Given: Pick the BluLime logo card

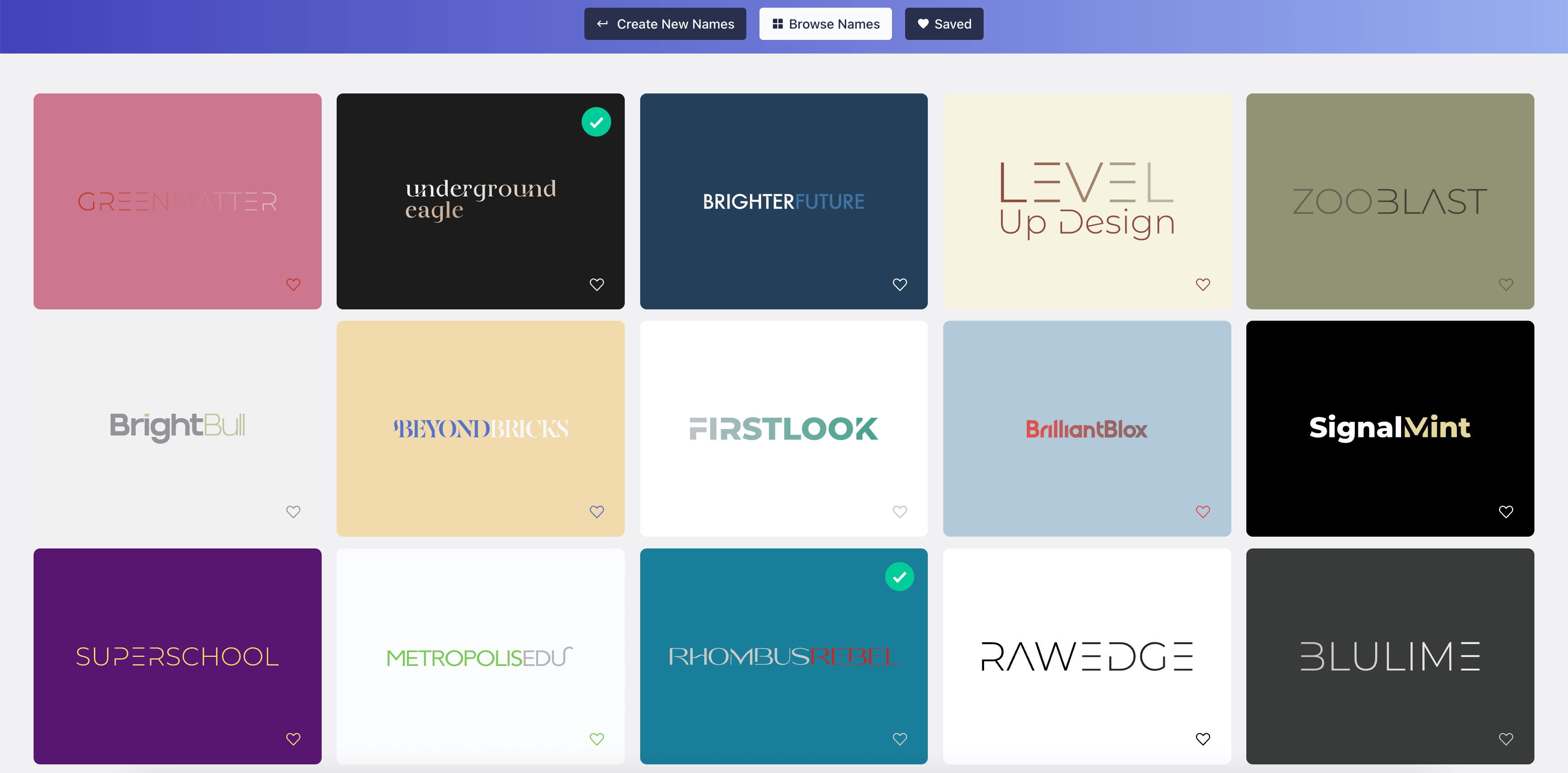Looking at the screenshot, I should (1390, 656).
